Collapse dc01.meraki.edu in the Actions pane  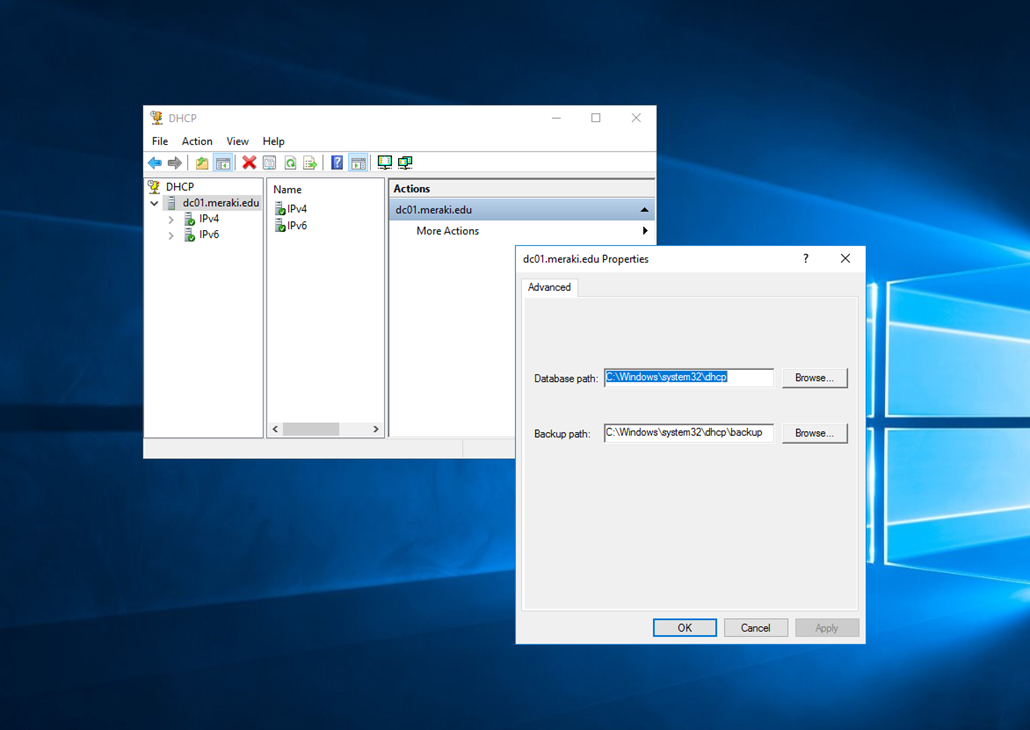[645, 209]
